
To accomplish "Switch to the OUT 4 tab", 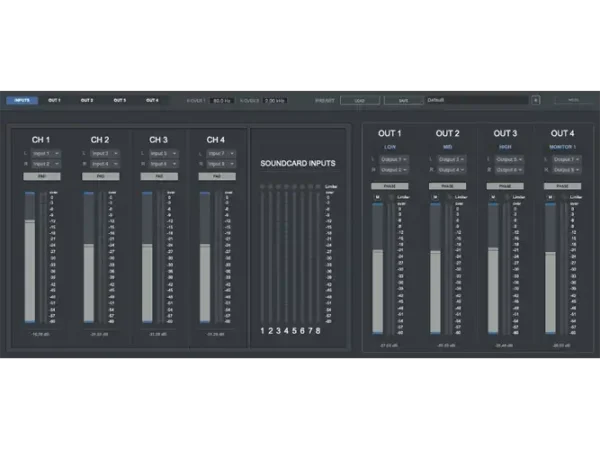I will (x=152, y=100).
